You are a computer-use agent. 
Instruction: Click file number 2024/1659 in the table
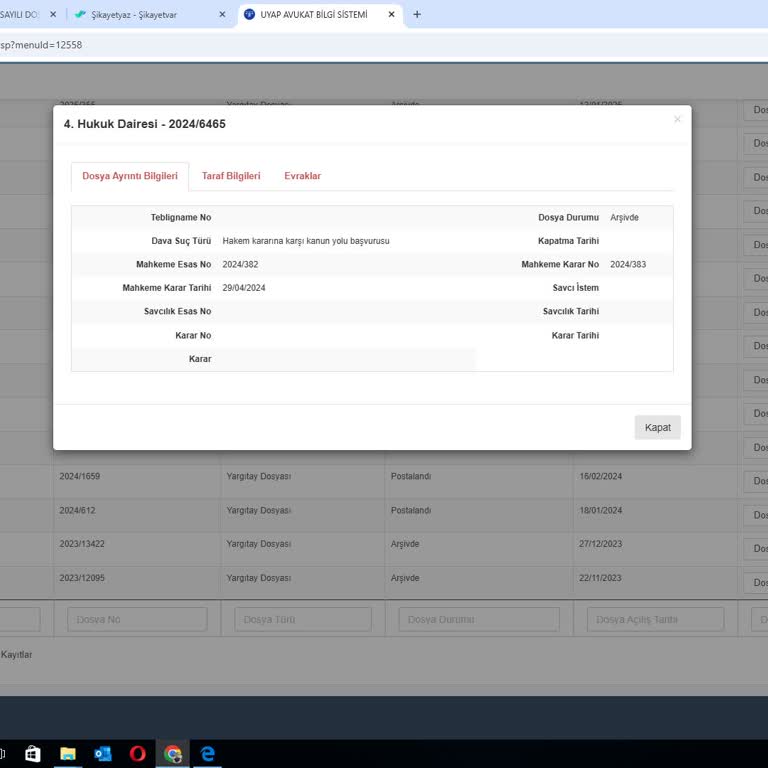click(x=80, y=476)
